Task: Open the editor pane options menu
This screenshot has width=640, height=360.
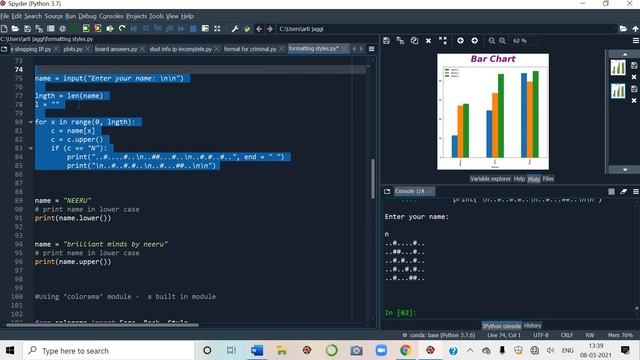Action: point(371,49)
